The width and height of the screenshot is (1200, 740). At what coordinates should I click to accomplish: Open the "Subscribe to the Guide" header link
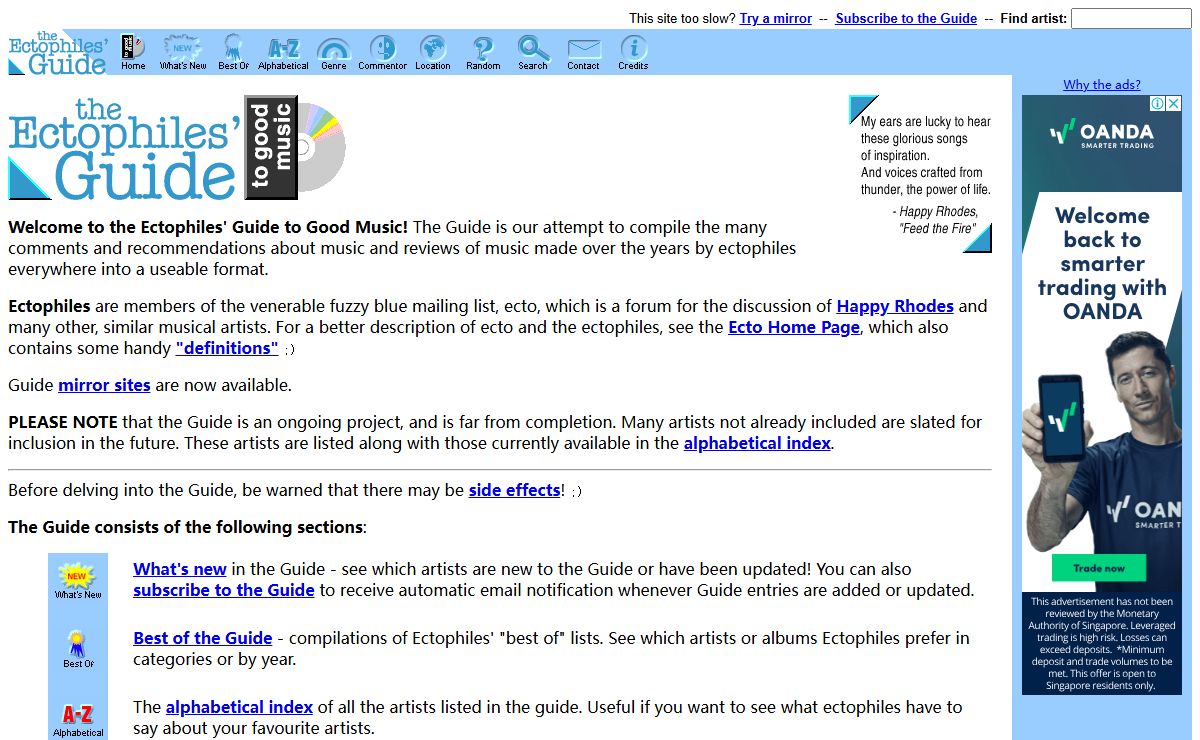click(906, 18)
